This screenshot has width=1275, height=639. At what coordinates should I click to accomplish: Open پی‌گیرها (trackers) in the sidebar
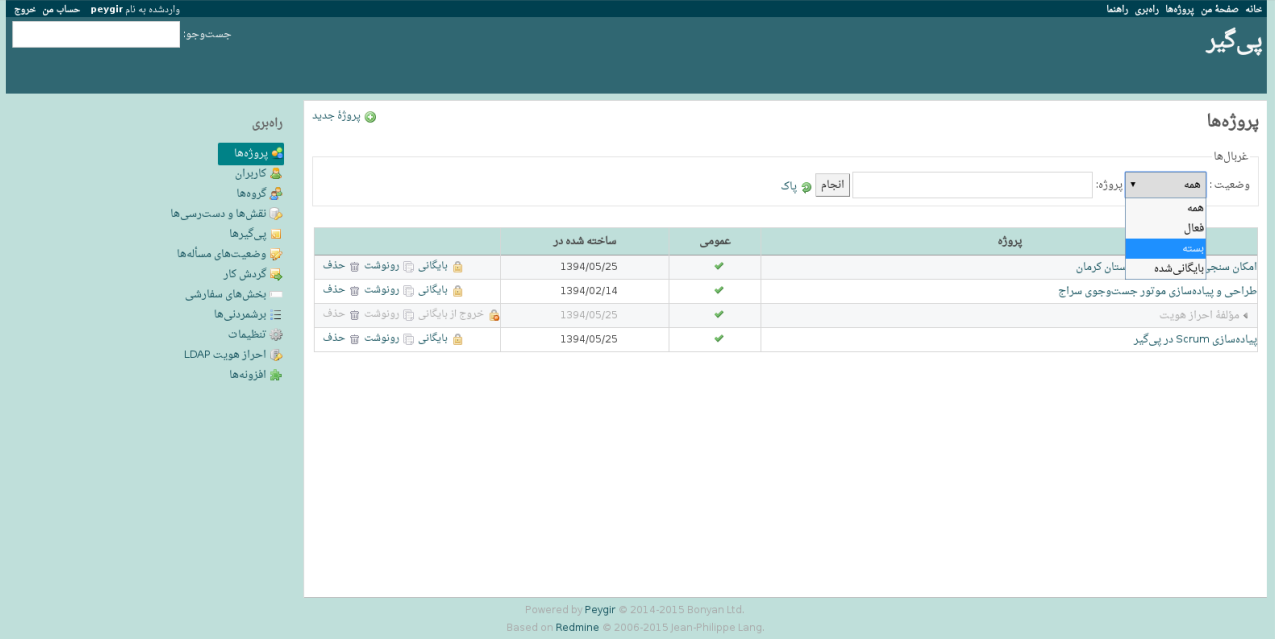[x=255, y=233]
